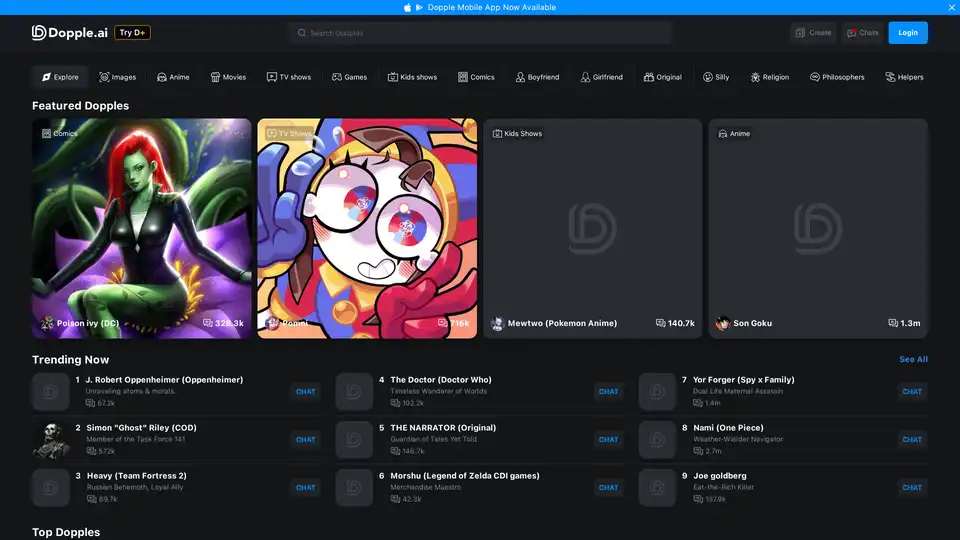Screen dimensions: 960x540
Task: Start chat with Joe goldberg
Action: 911,487
